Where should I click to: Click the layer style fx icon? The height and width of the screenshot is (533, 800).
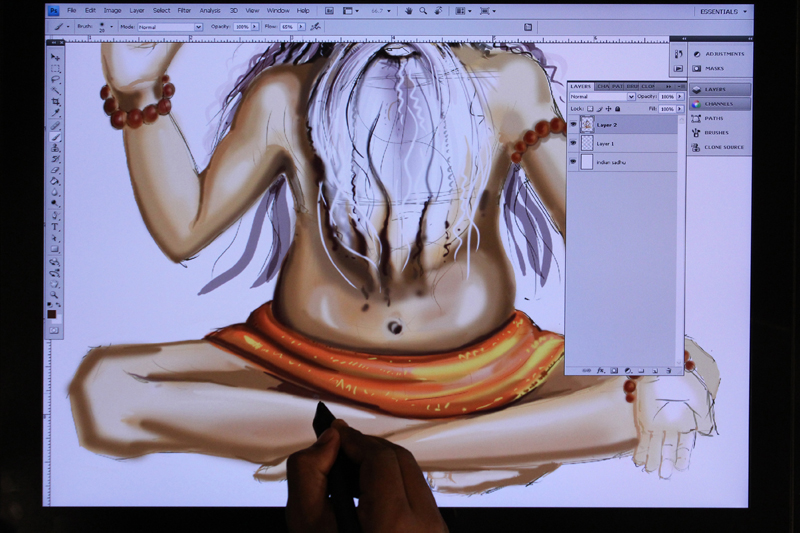tap(600, 370)
